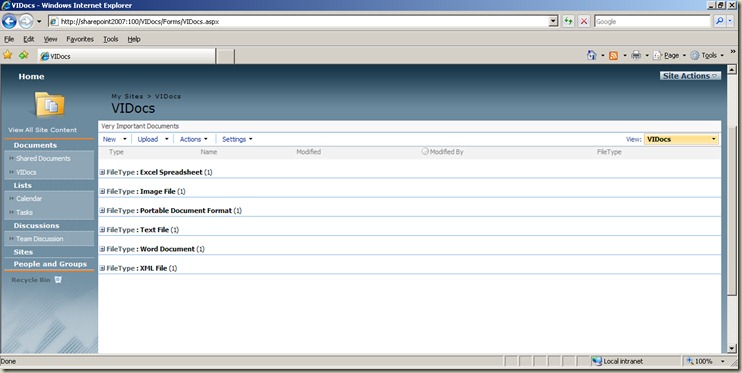Screen dimensions: 742x373
Task: Click the Print icon in toolbar
Action: [x=636, y=55]
